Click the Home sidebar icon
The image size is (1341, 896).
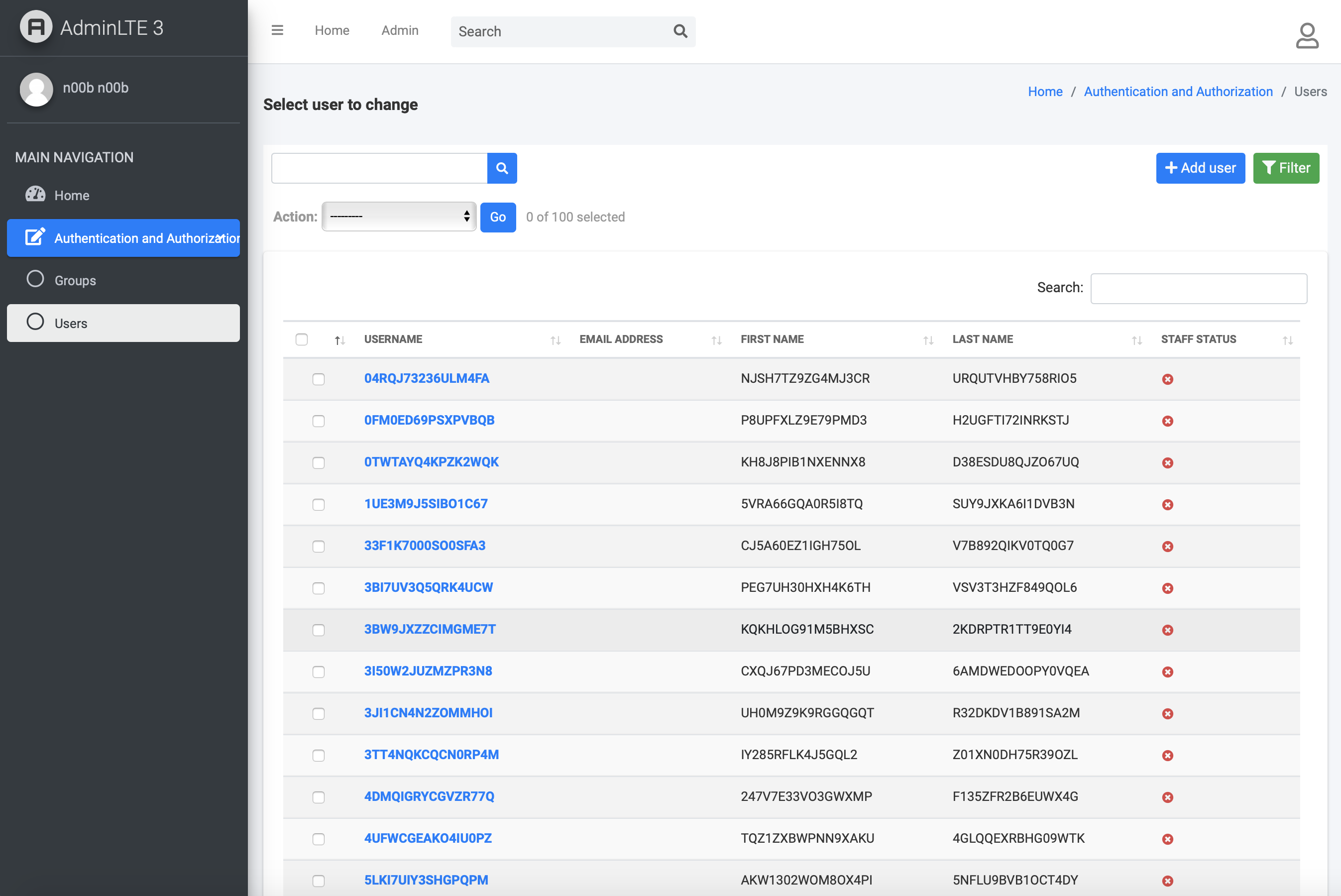(35, 195)
